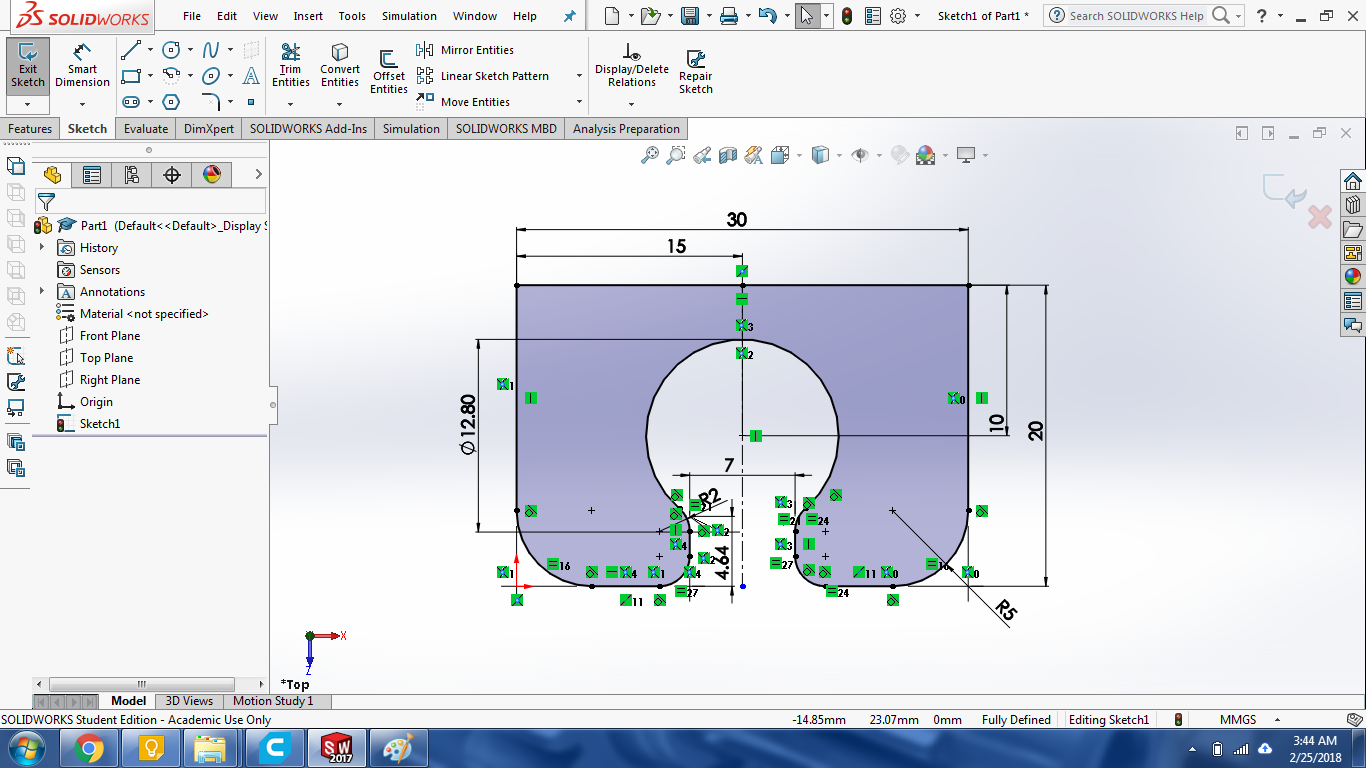Image resolution: width=1366 pixels, height=768 pixels.
Task: Expand the History tree node
Action: pos(42,247)
